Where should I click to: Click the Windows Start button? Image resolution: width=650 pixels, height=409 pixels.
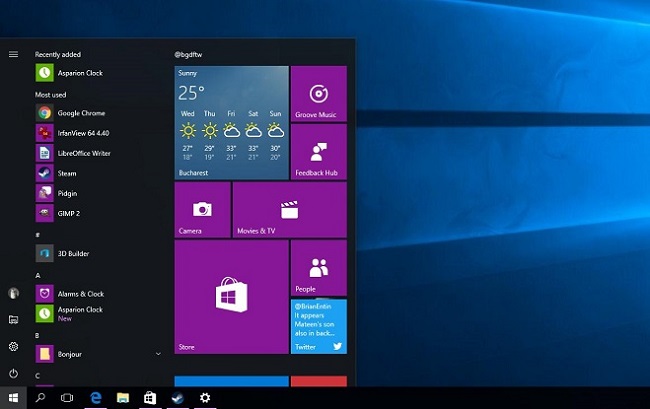pos(13,398)
